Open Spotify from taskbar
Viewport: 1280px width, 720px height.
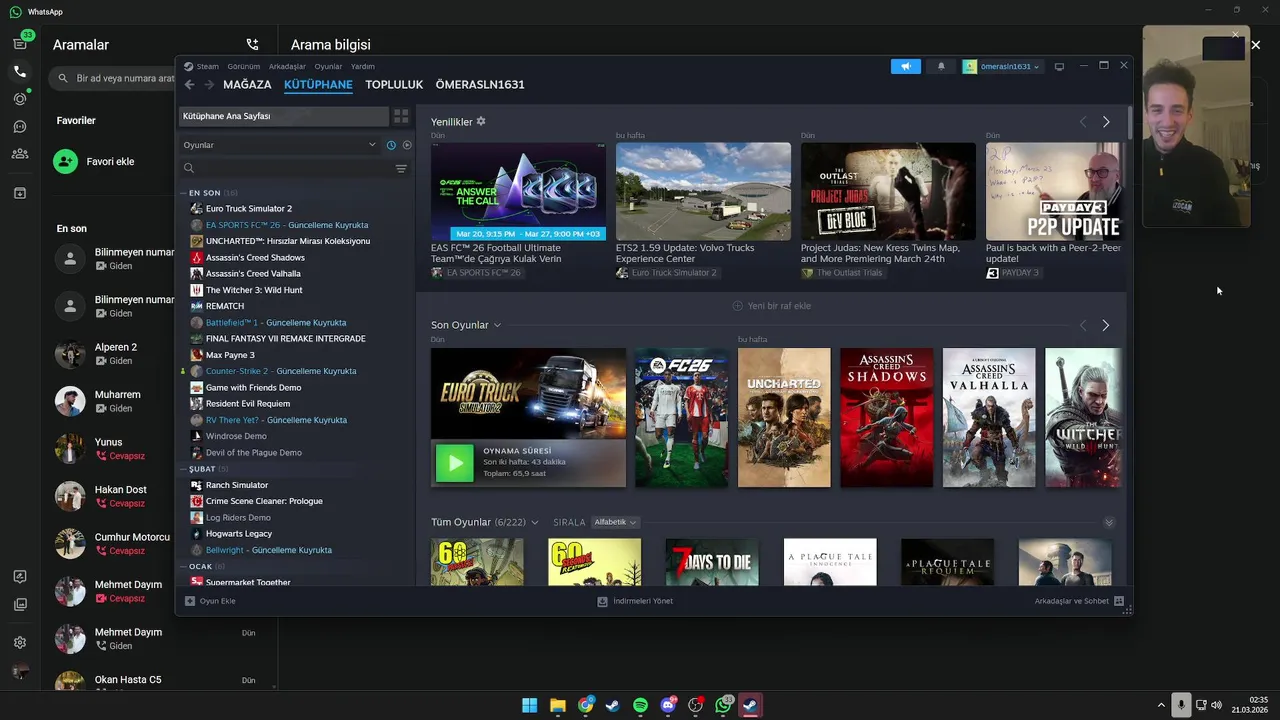(x=640, y=705)
